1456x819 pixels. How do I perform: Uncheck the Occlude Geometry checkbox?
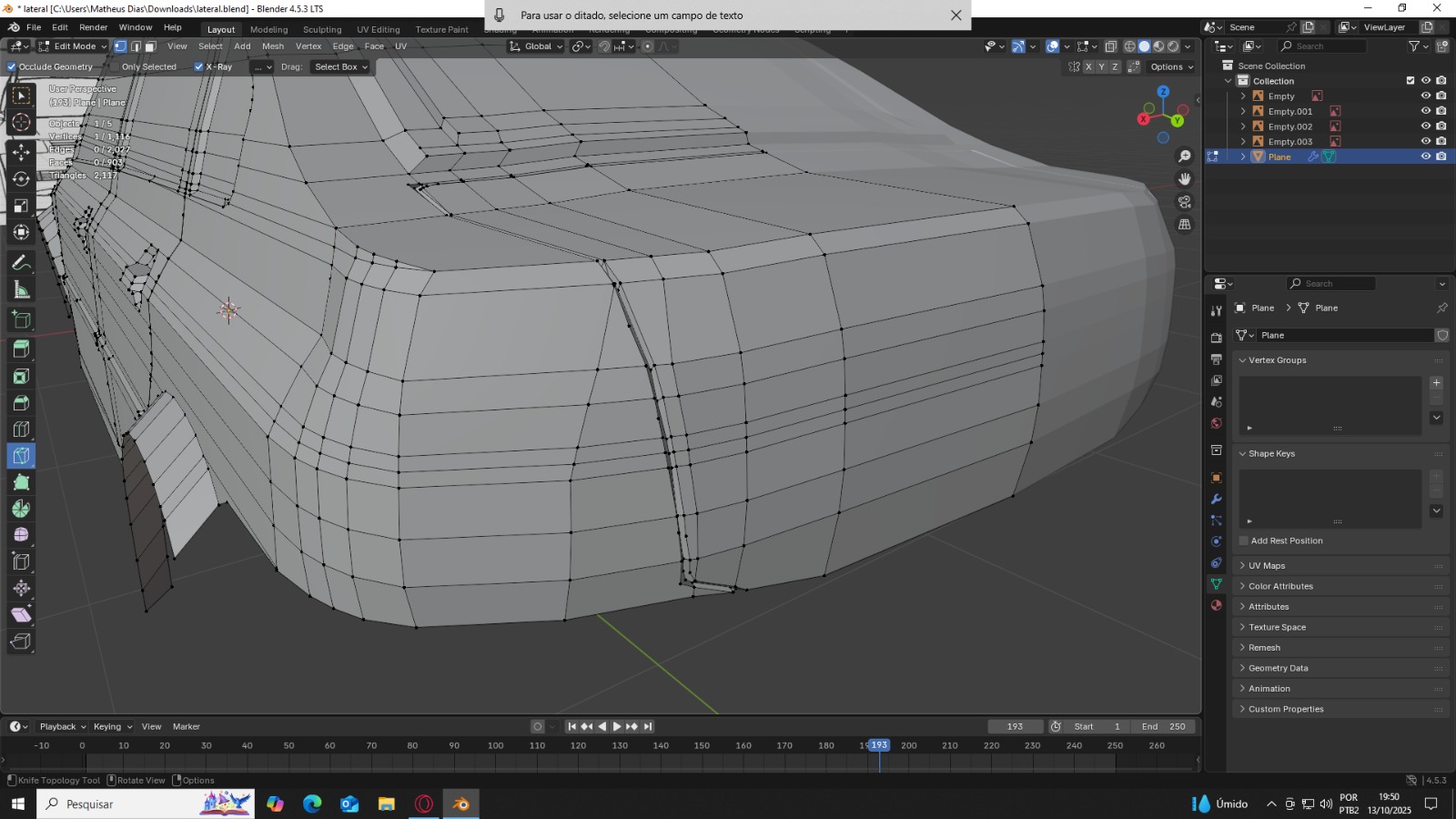(12, 66)
